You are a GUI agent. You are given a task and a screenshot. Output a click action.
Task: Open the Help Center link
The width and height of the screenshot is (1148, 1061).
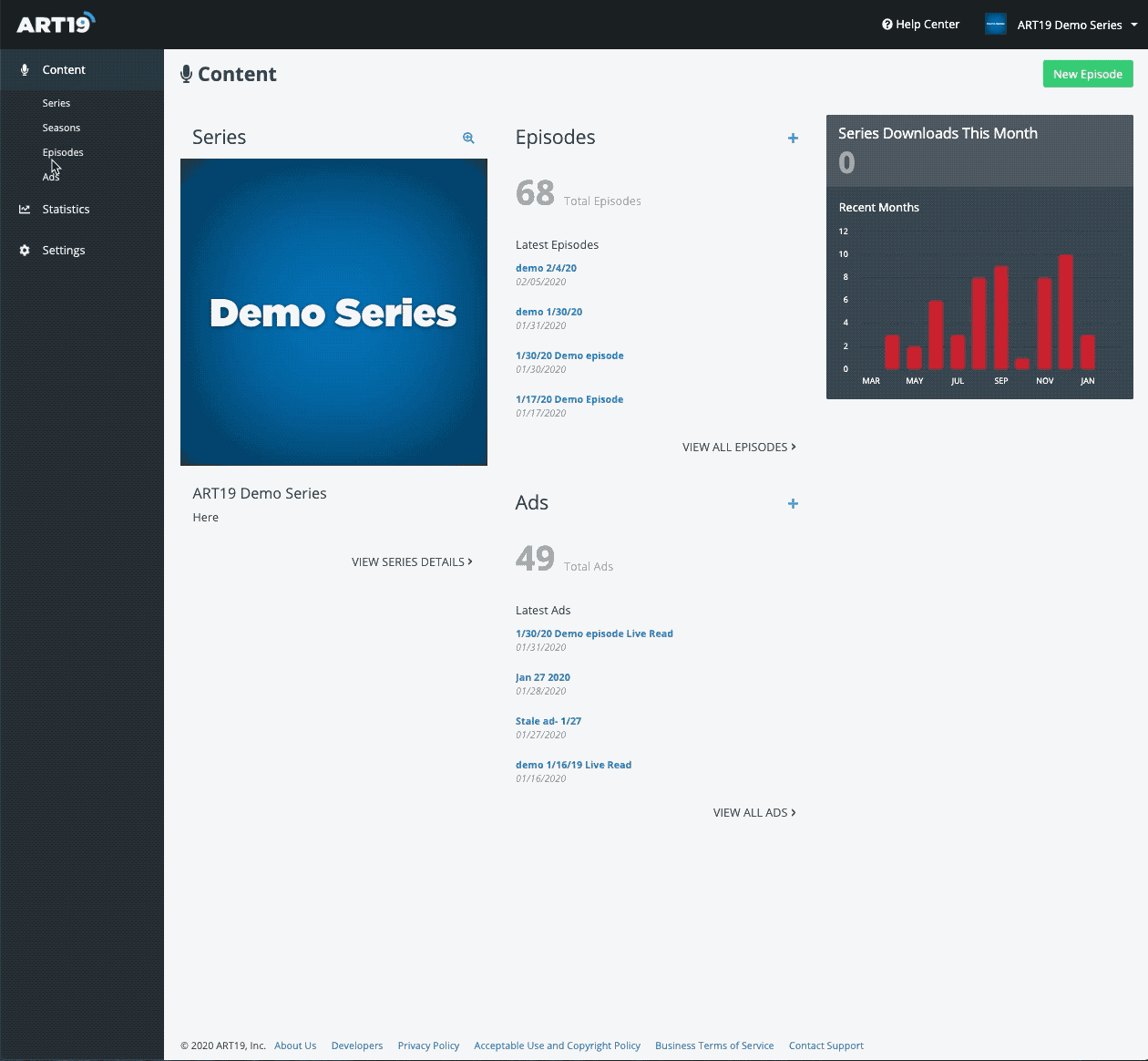tap(920, 25)
